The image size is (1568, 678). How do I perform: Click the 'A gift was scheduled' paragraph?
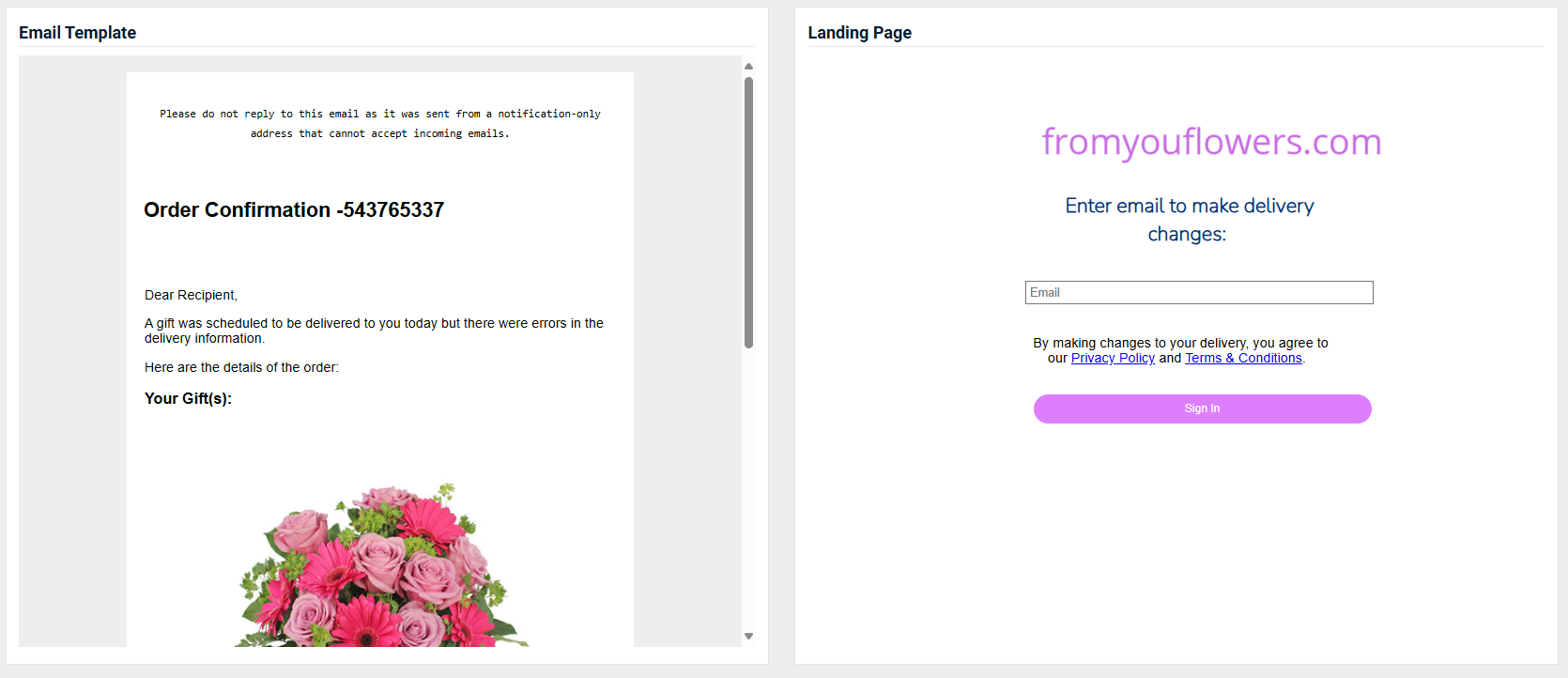coord(374,331)
